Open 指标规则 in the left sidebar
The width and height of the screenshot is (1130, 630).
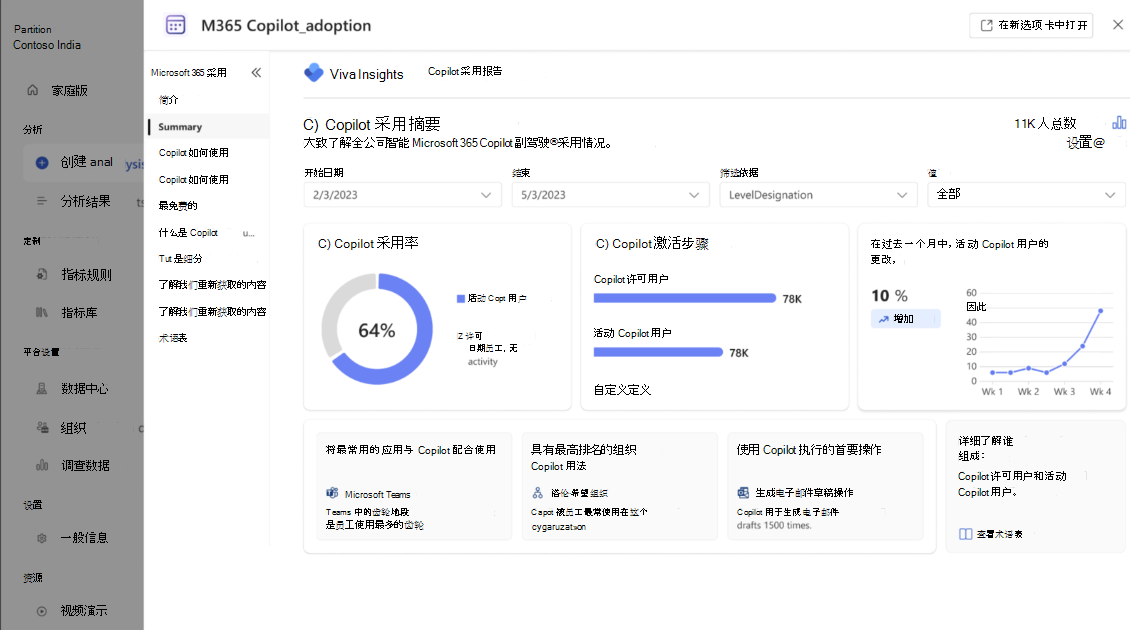85,275
